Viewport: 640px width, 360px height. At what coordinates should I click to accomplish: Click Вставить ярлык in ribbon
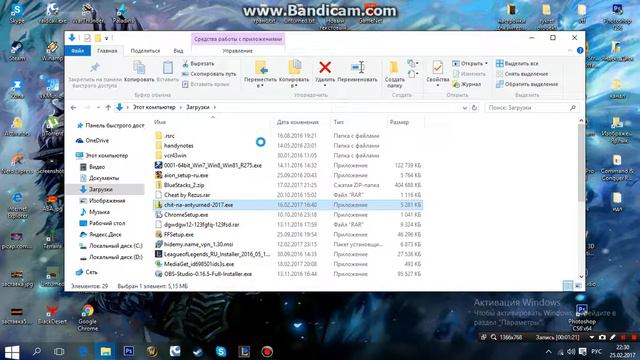coord(205,84)
